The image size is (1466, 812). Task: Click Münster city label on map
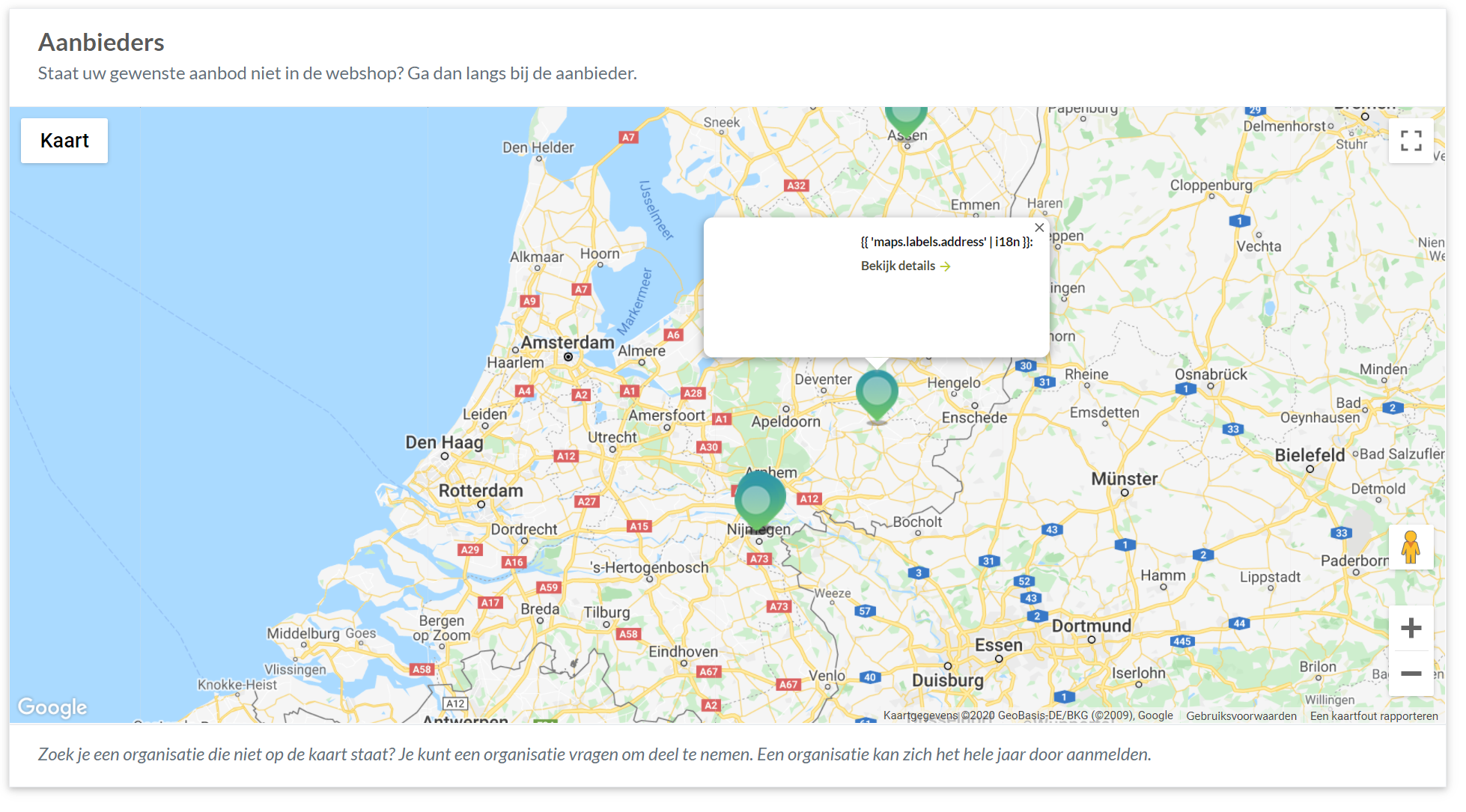1124,479
